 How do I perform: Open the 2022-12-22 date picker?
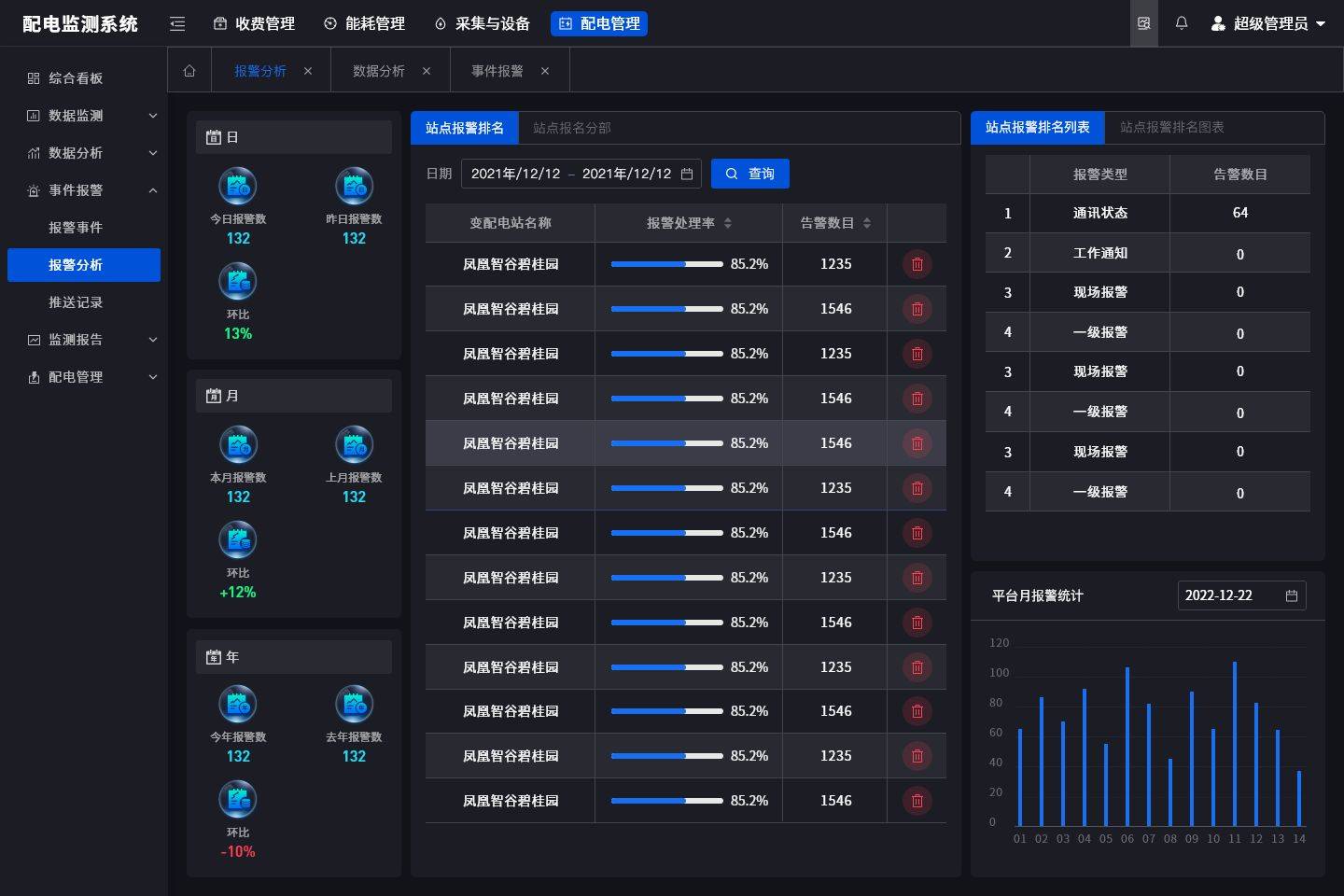click(x=1240, y=595)
